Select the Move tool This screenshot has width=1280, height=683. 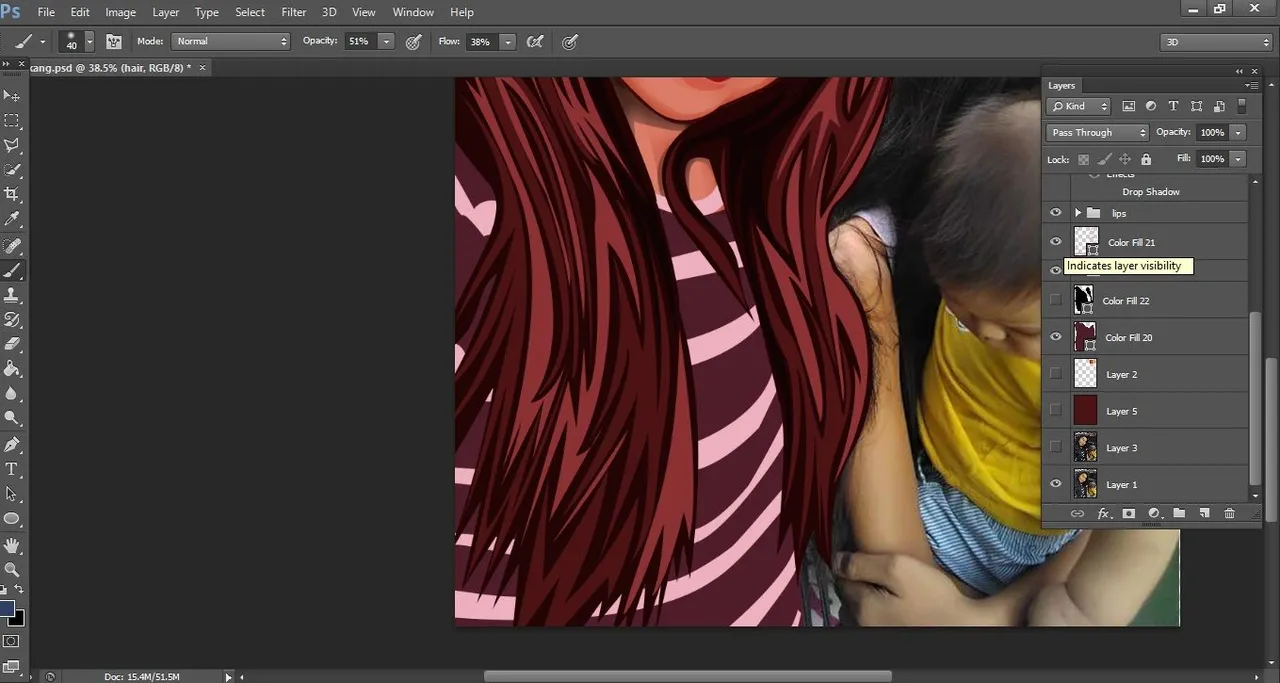(12, 96)
